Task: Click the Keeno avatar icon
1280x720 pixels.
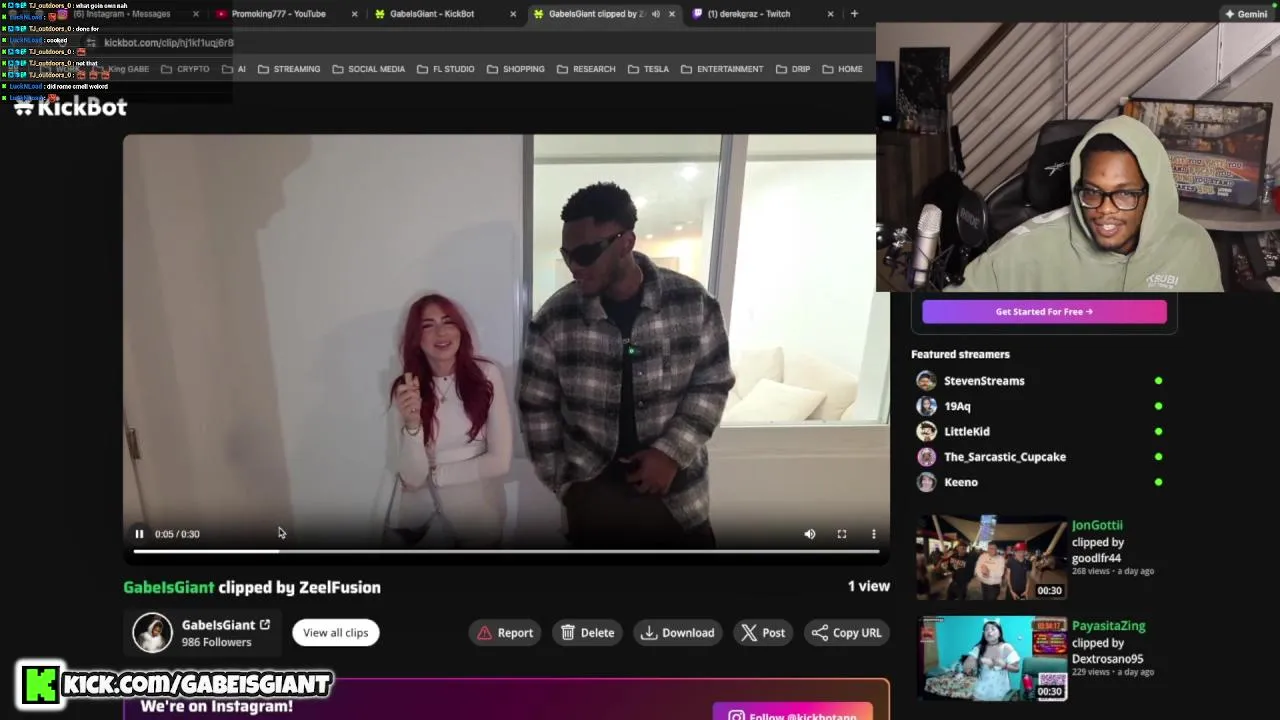Action: (926, 482)
